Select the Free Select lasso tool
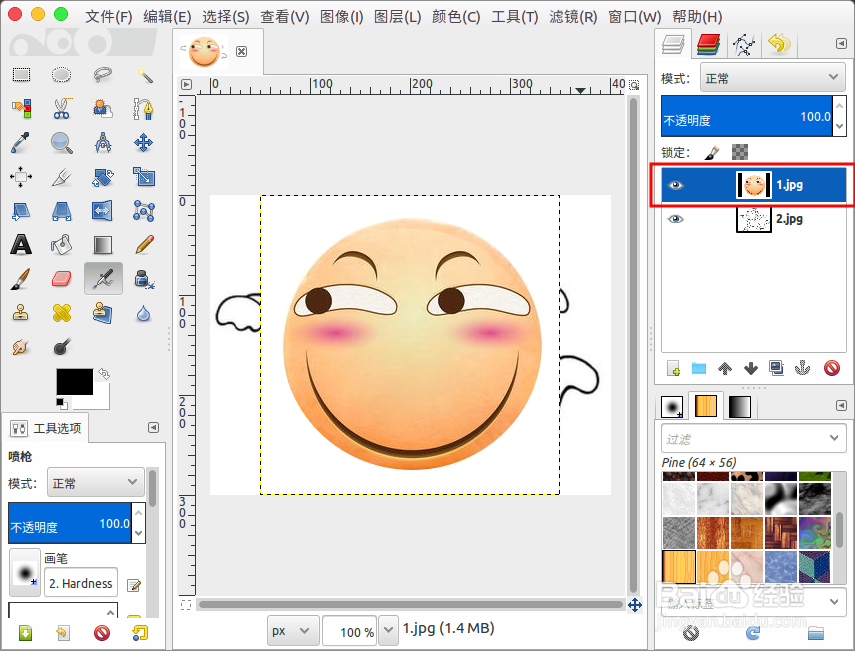The width and height of the screenshot is (855, 651). point(103,74)
